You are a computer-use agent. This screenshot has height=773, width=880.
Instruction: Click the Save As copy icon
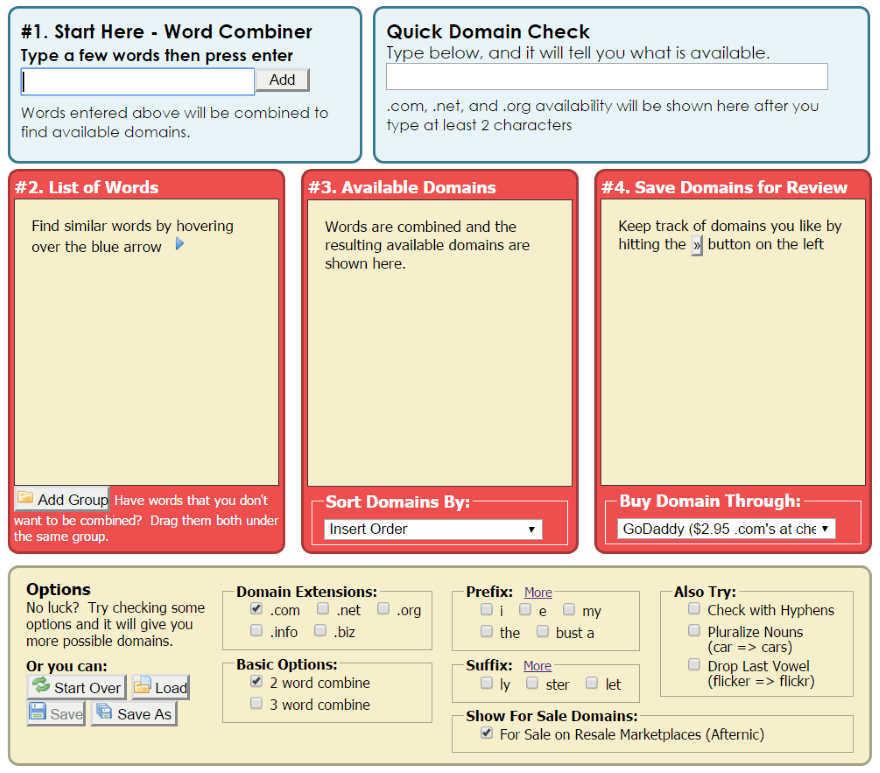(x=104, y=711)
